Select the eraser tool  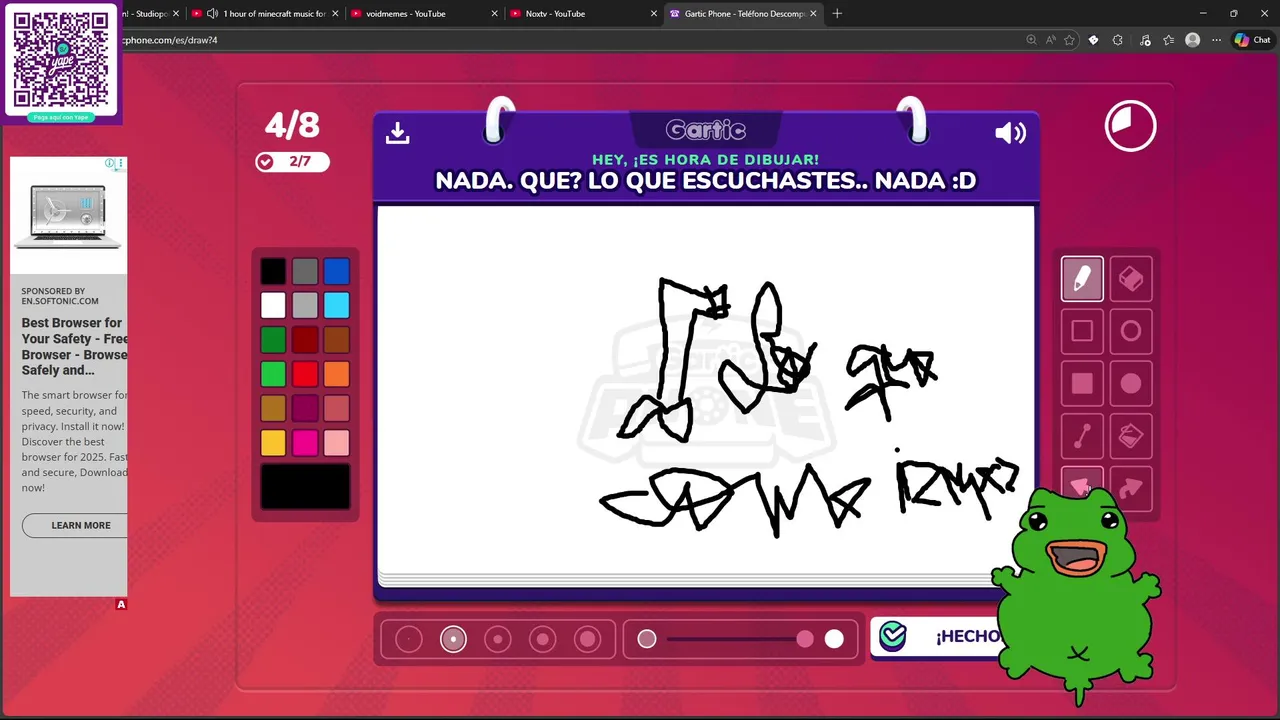point(1131,279)
